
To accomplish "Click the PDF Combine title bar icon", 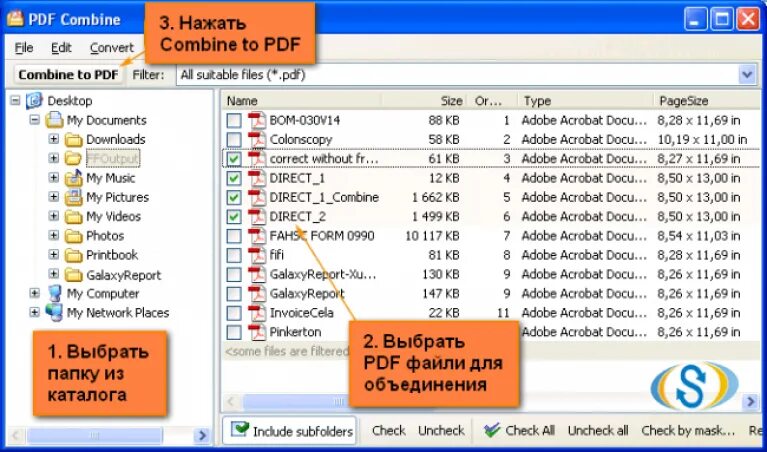I will [x=15, y=19].
